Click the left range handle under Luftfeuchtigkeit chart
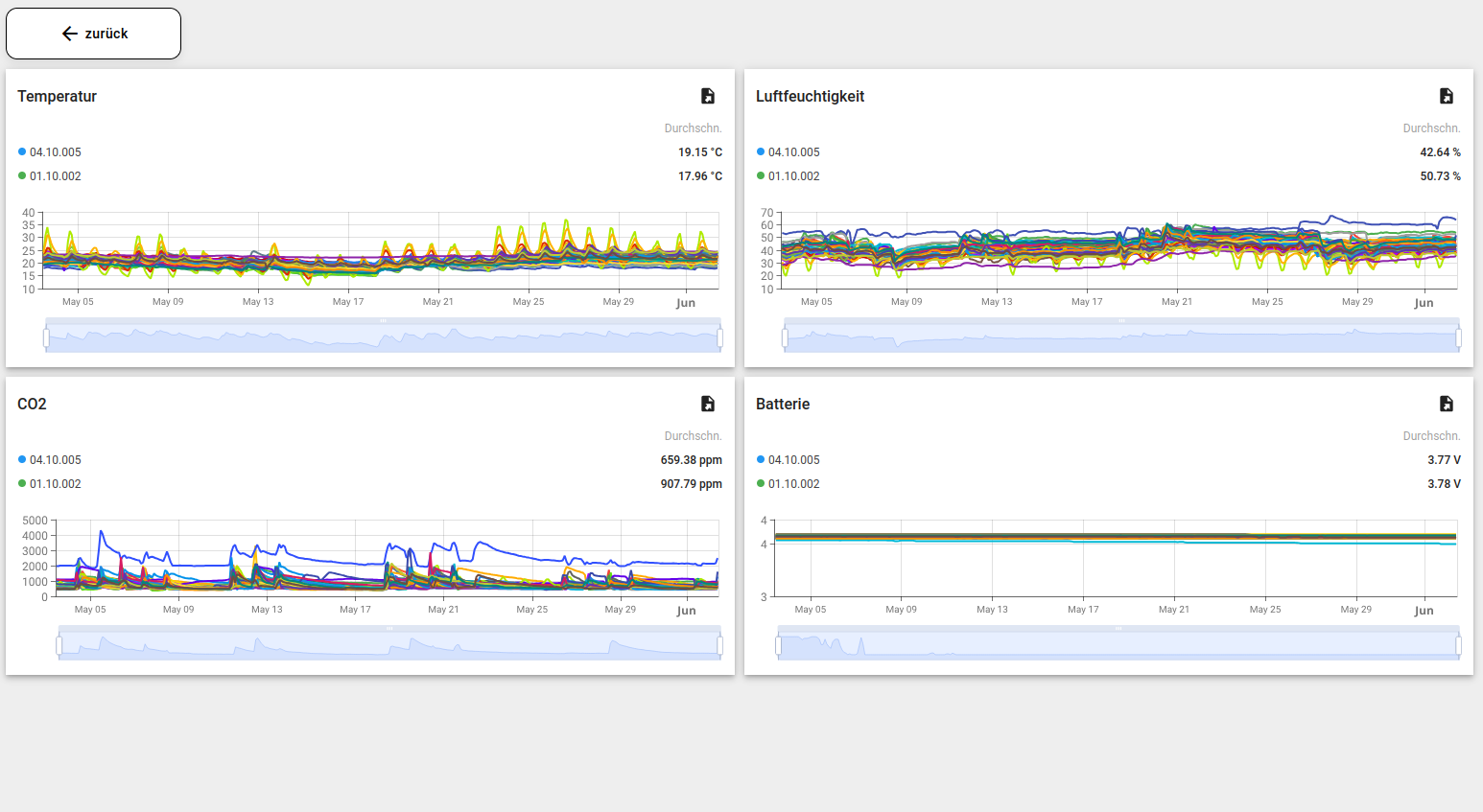Screen dimensions: 1483x812 coord(785,337)
